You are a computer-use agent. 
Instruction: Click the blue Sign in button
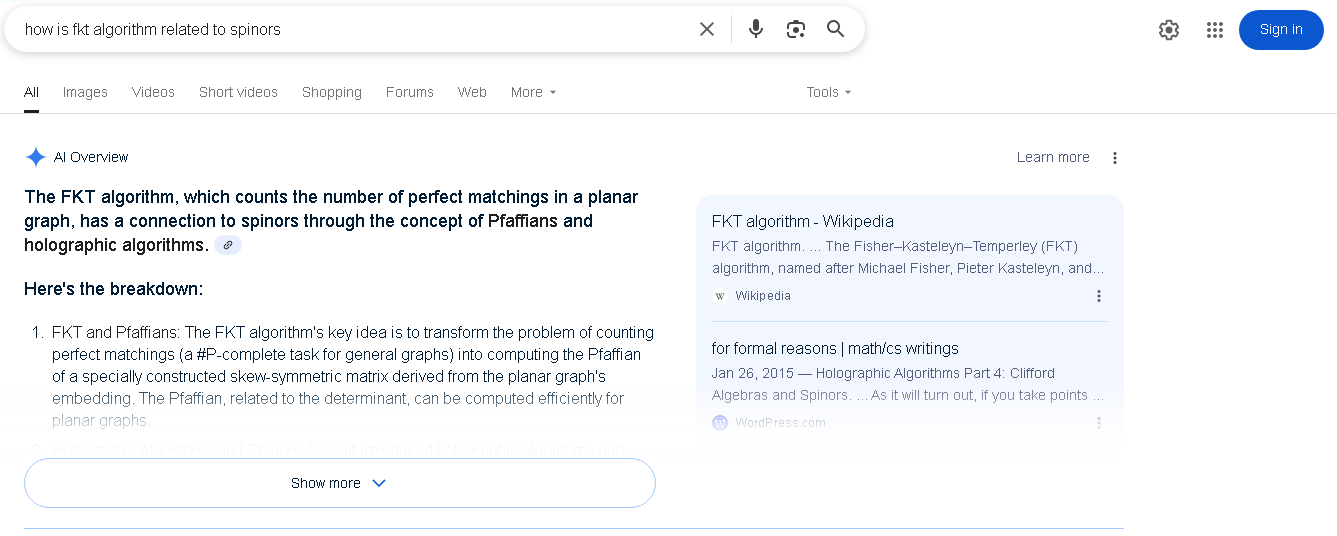1281,30
